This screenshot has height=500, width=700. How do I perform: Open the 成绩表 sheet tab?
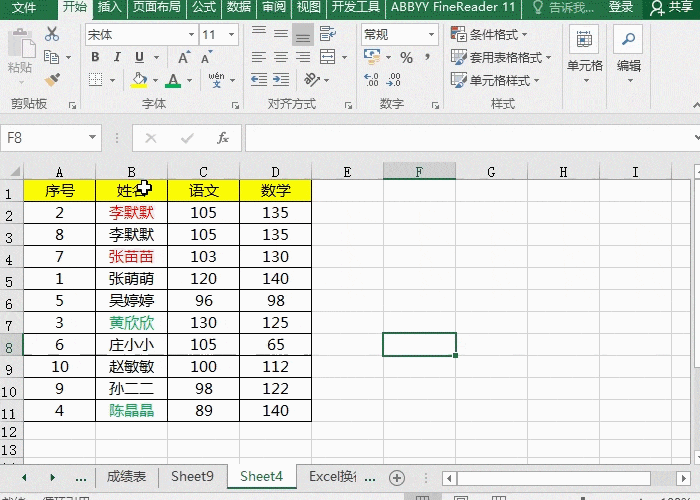point(127,477)
